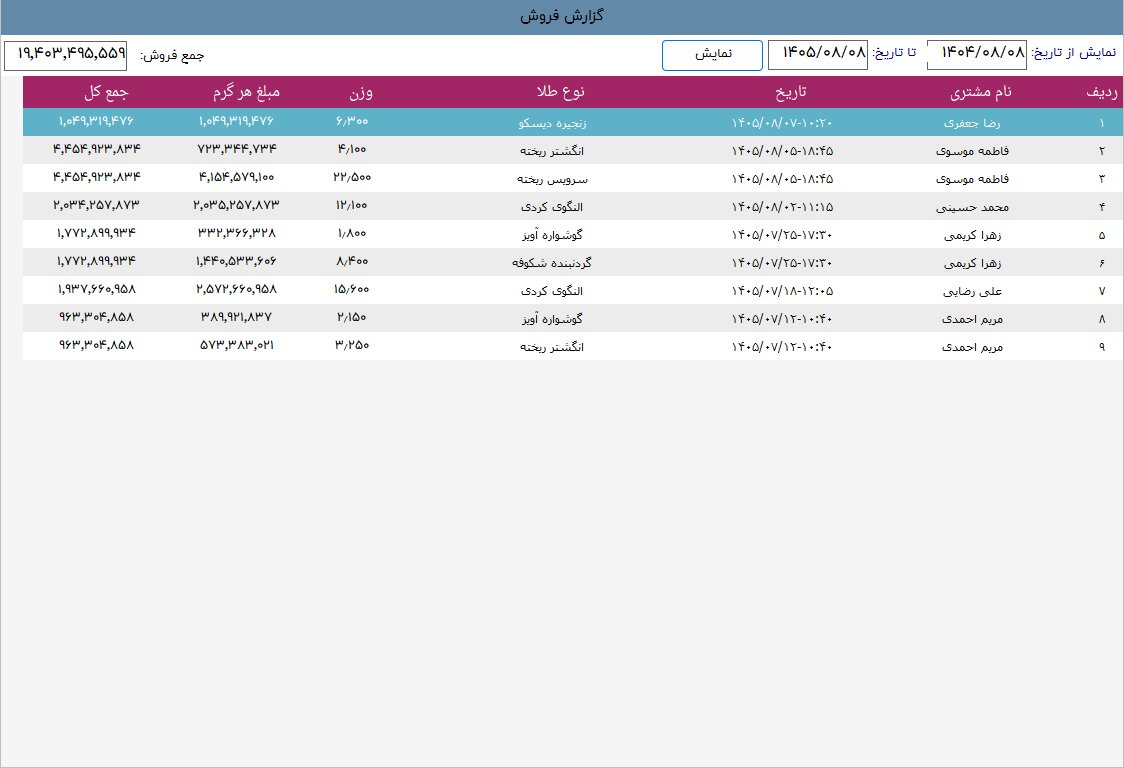Click gold type cell 'زنجیره دیسکو'

(x=552, y=123)
